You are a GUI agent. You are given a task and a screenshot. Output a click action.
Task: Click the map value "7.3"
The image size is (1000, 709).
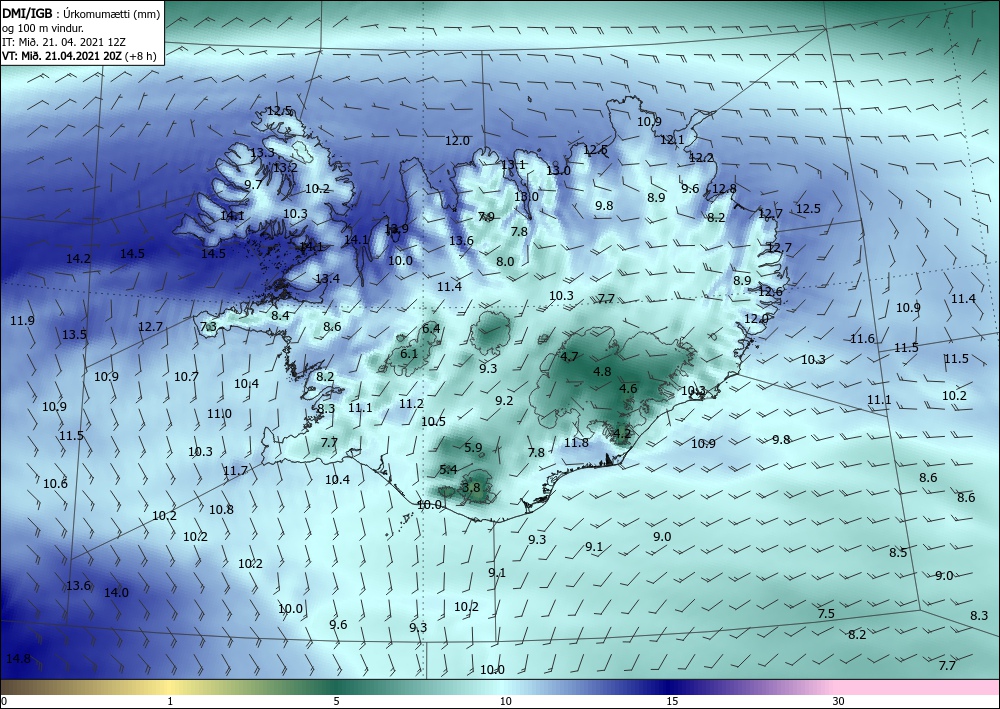tap(209, 327)
